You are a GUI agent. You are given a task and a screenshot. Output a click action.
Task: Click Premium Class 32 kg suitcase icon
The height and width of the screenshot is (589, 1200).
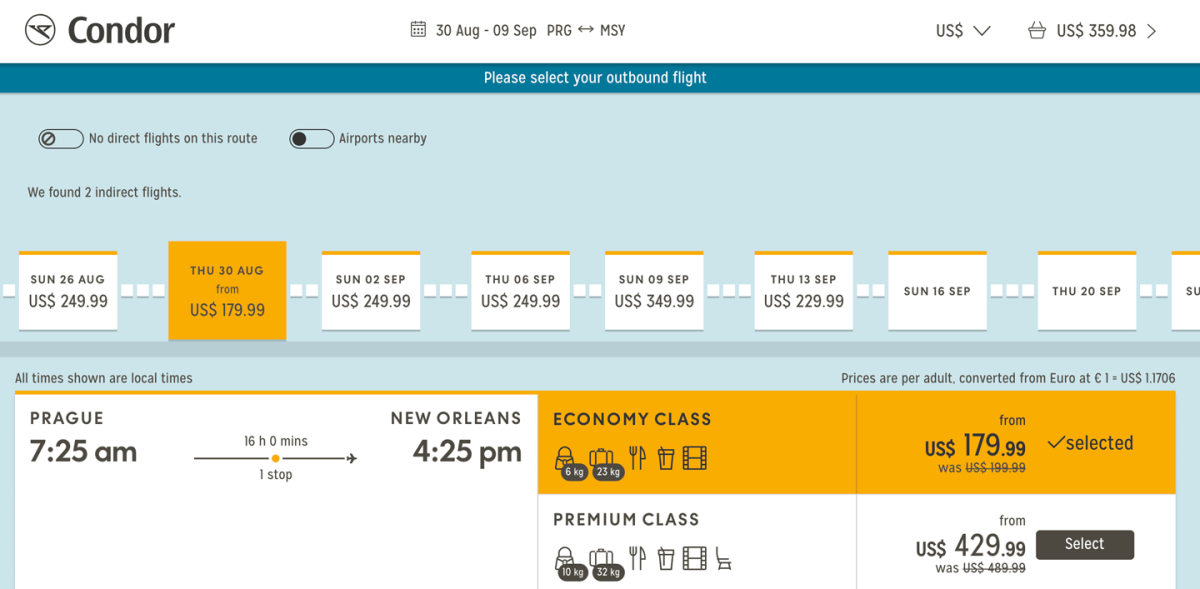point(602,560)
